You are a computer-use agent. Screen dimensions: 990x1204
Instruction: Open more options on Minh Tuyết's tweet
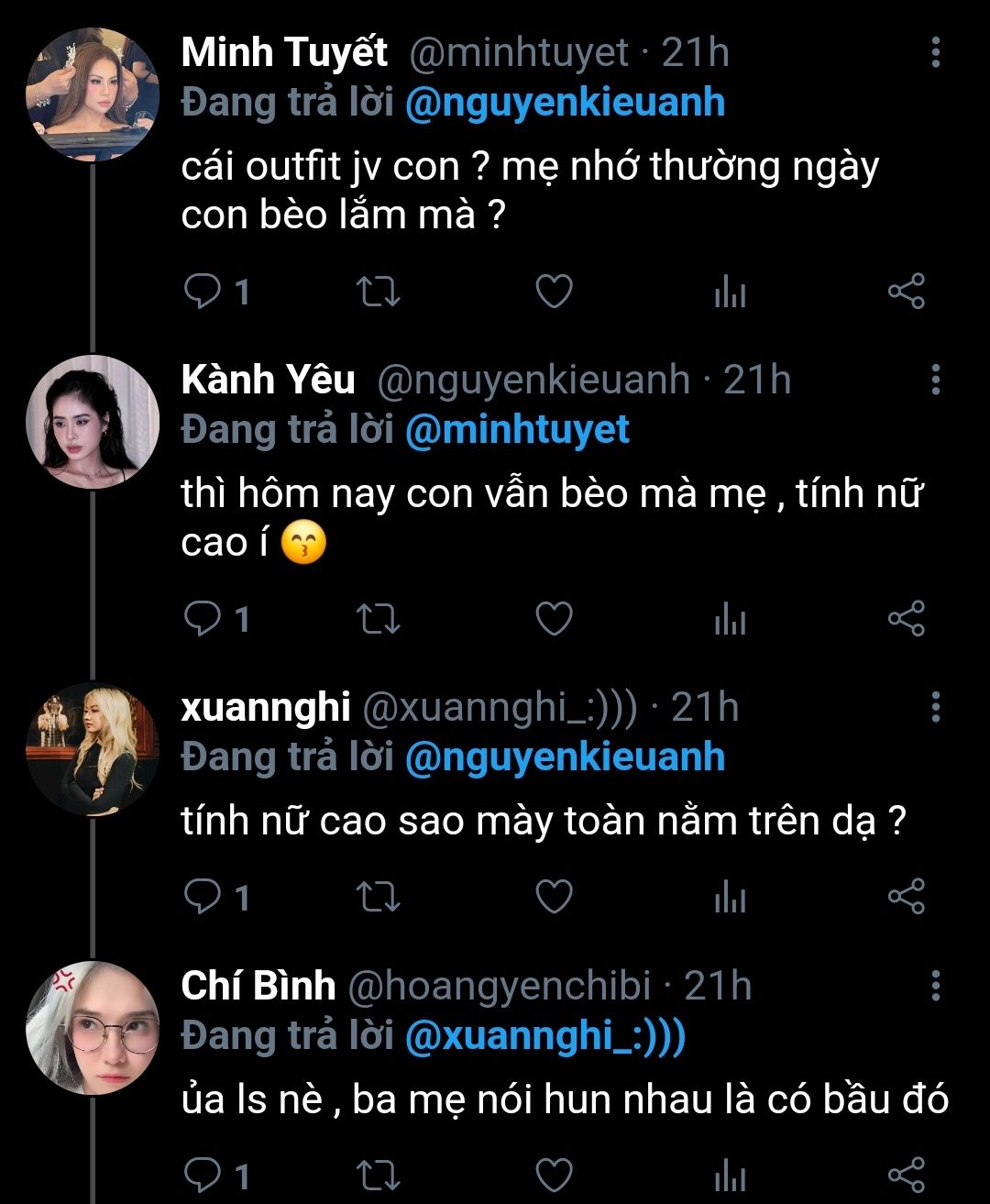935,53
